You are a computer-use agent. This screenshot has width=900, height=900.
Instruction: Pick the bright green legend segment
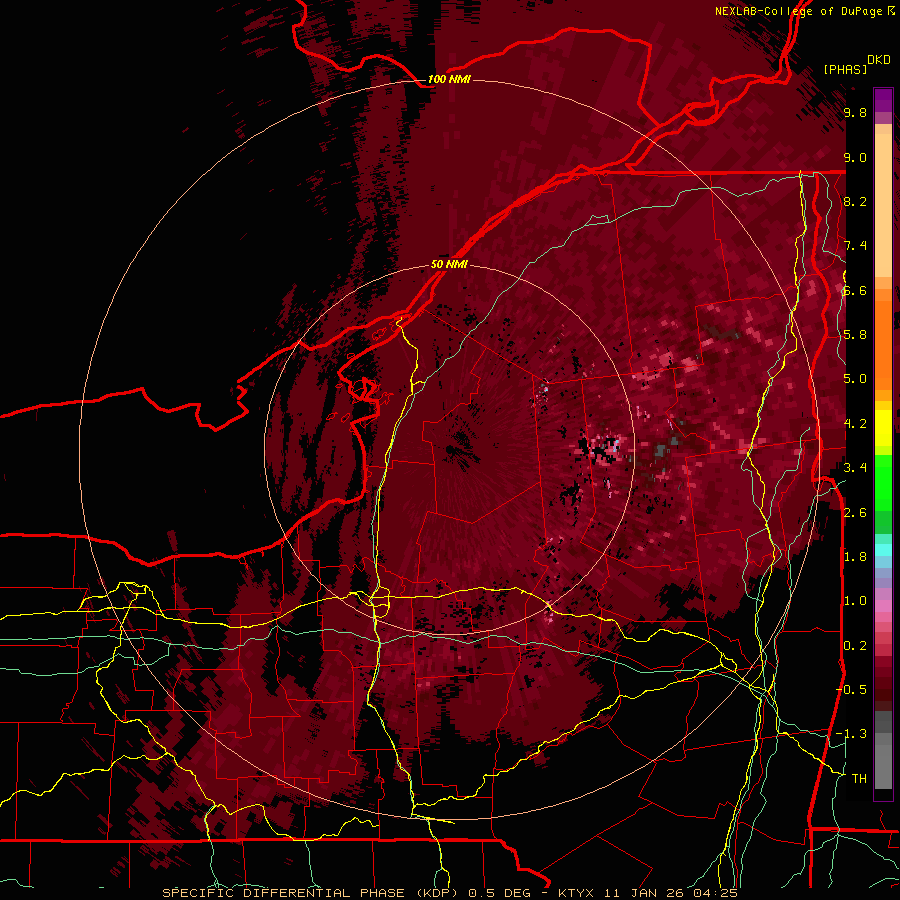click(x=883, y=483)
